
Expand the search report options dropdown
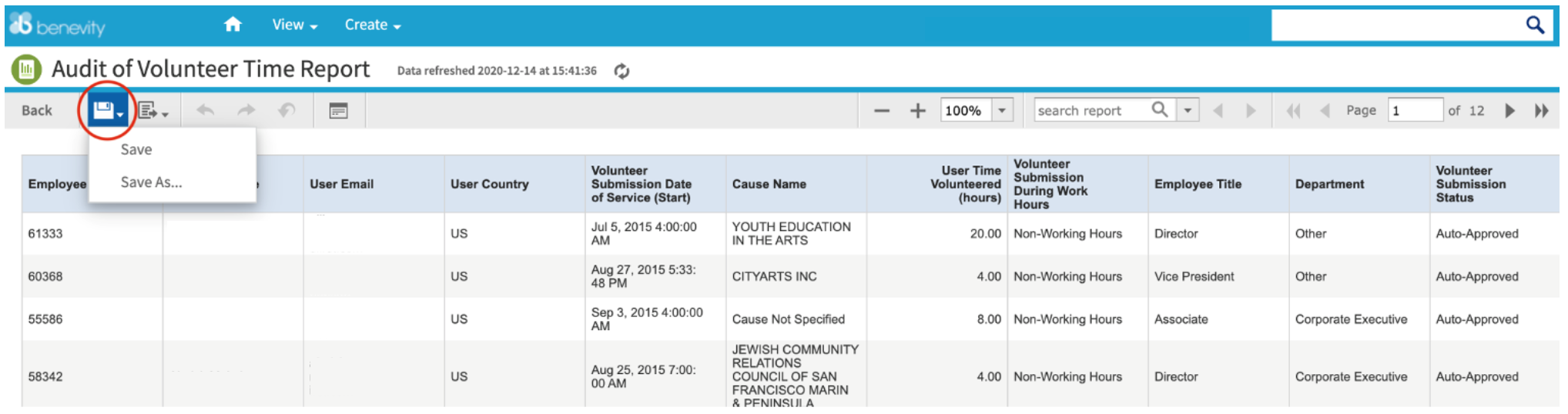[1188, 111]
